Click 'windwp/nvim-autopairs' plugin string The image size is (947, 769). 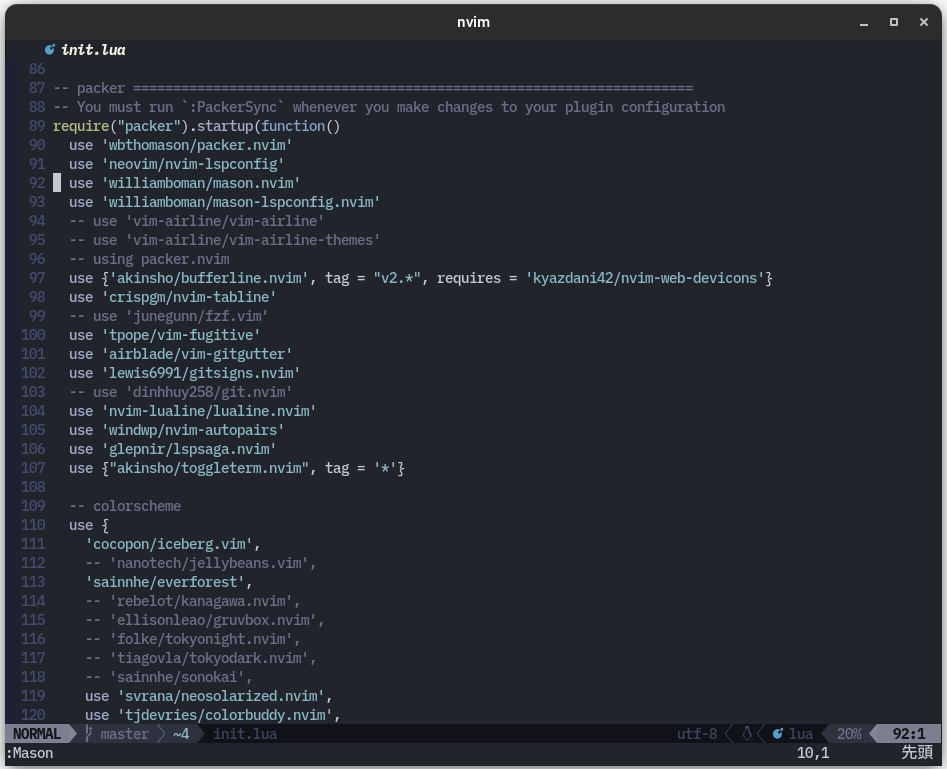click(193, 430)
